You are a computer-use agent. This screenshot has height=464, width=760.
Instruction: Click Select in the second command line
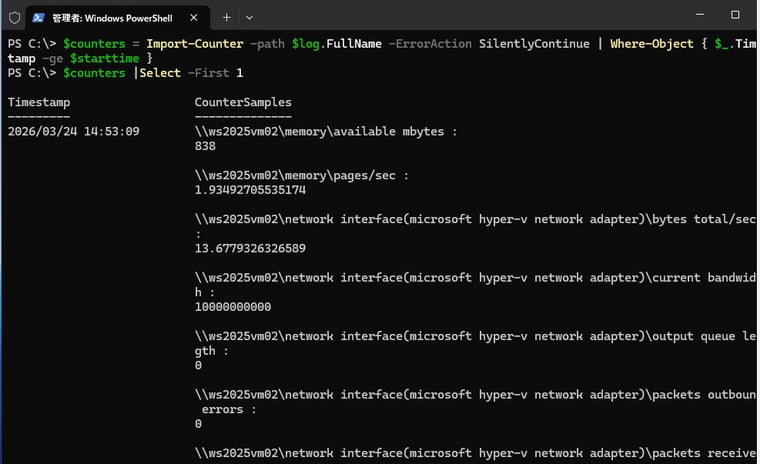tap(160, 73)
